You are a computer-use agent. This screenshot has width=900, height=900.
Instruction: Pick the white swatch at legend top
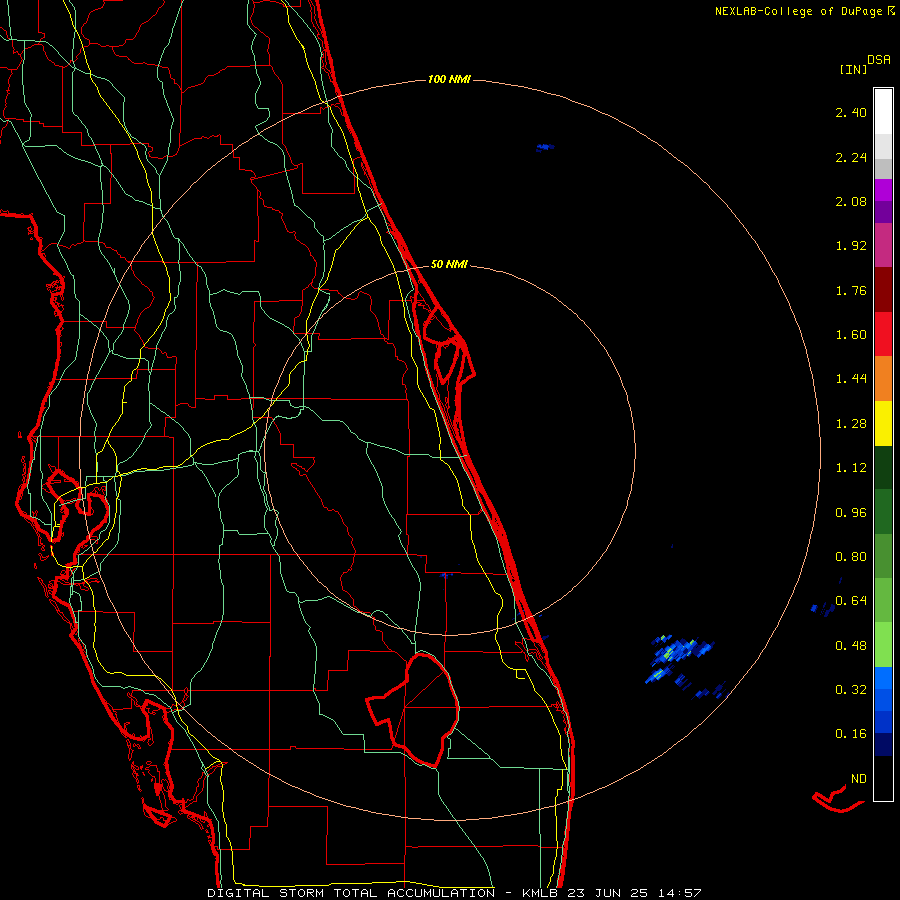pyautogui.click(x=883, y=111)
